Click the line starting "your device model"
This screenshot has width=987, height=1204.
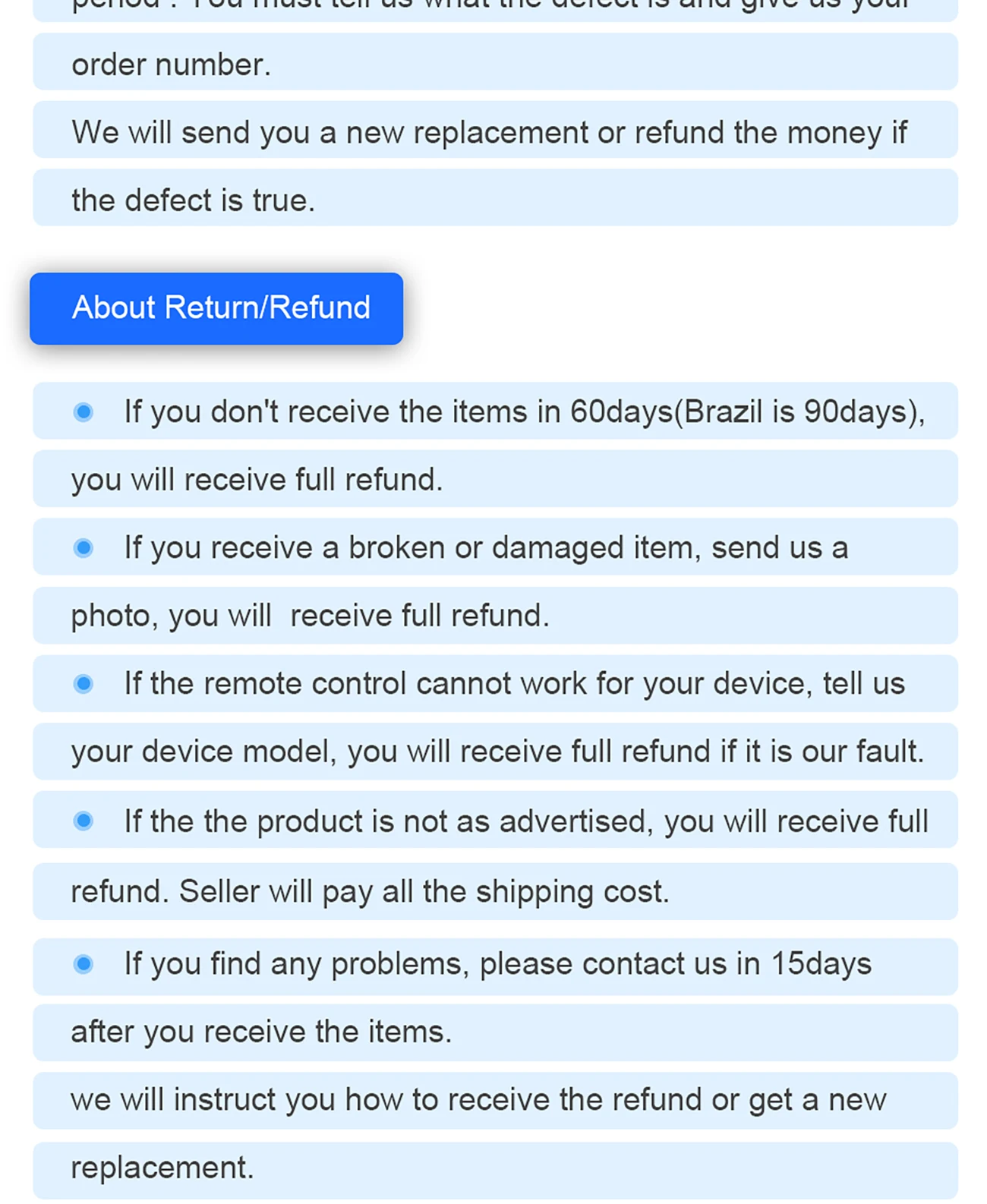497,752
